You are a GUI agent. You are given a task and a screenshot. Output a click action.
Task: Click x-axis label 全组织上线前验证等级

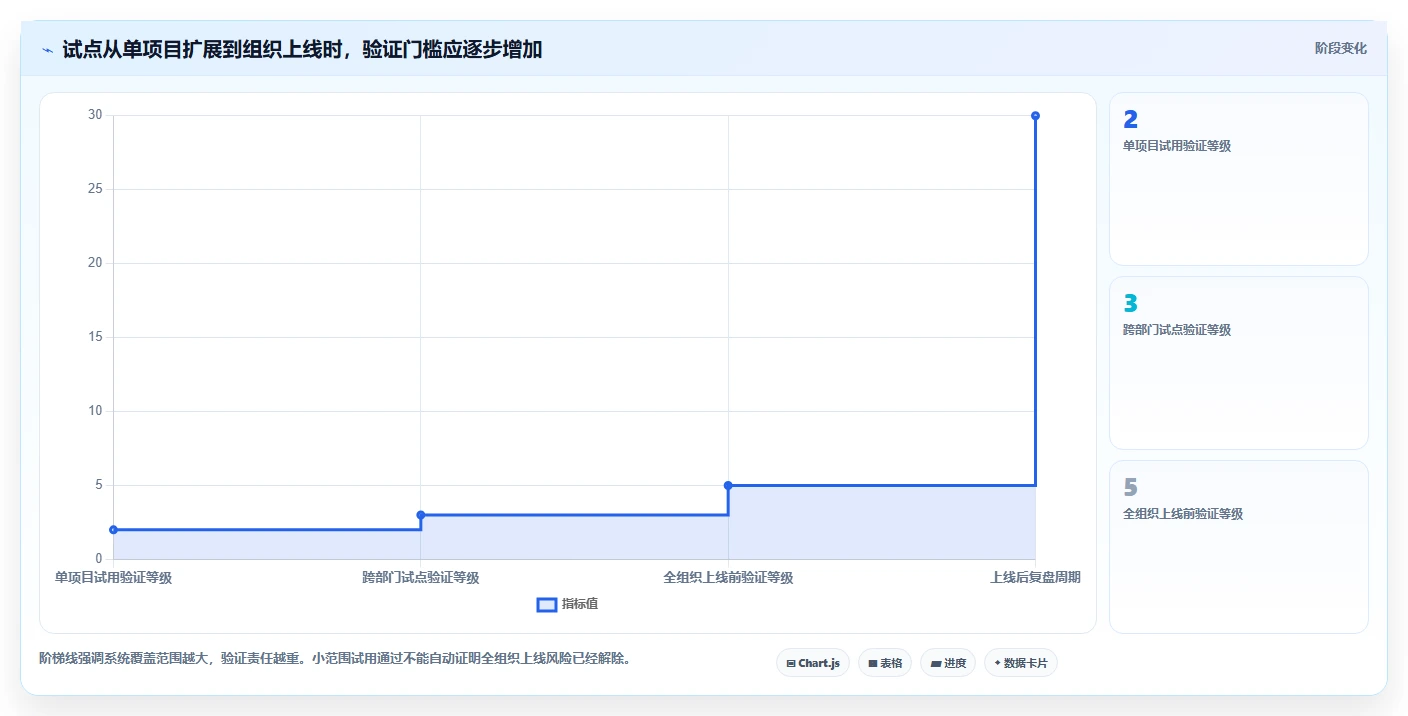tap(728, 577)
